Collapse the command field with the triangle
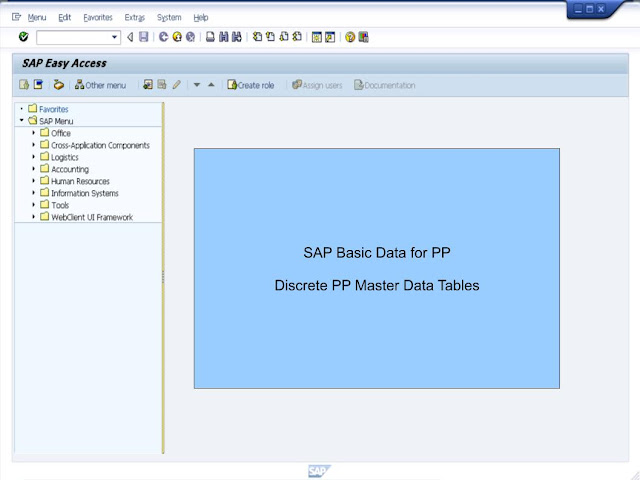Image resolution: width=640 pixels, height=480 pixels. pyautogui.click(x=130, y=37)
